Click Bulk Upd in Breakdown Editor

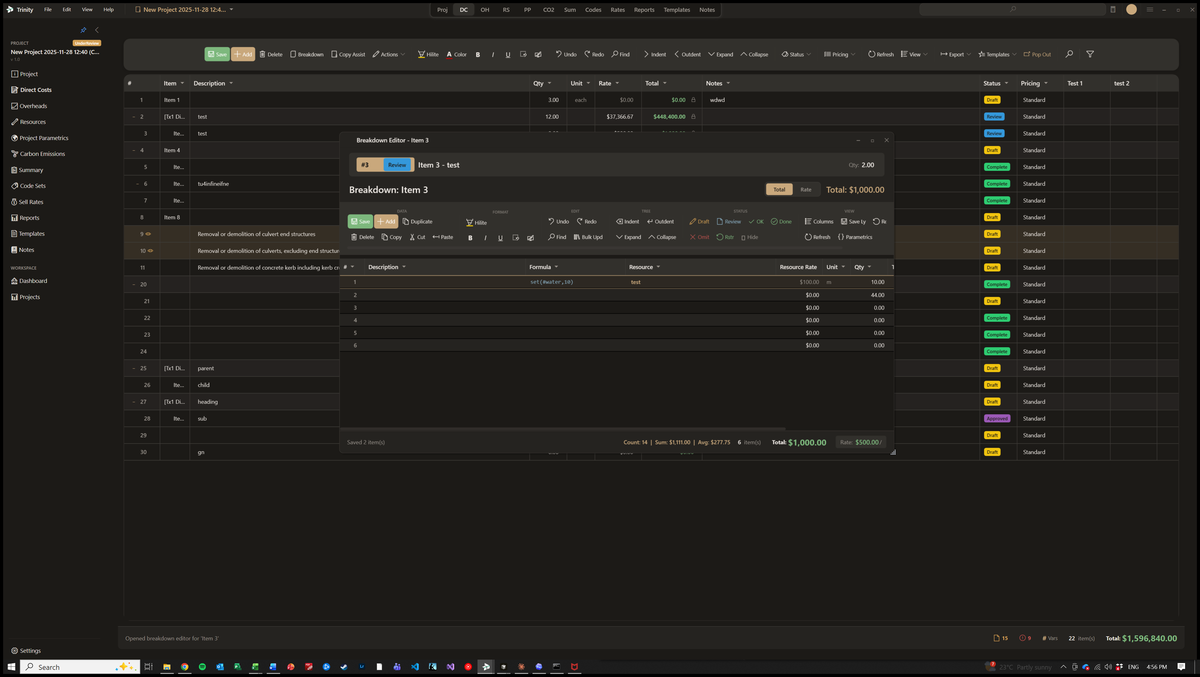pyautogui.click(x=588, y=237)
